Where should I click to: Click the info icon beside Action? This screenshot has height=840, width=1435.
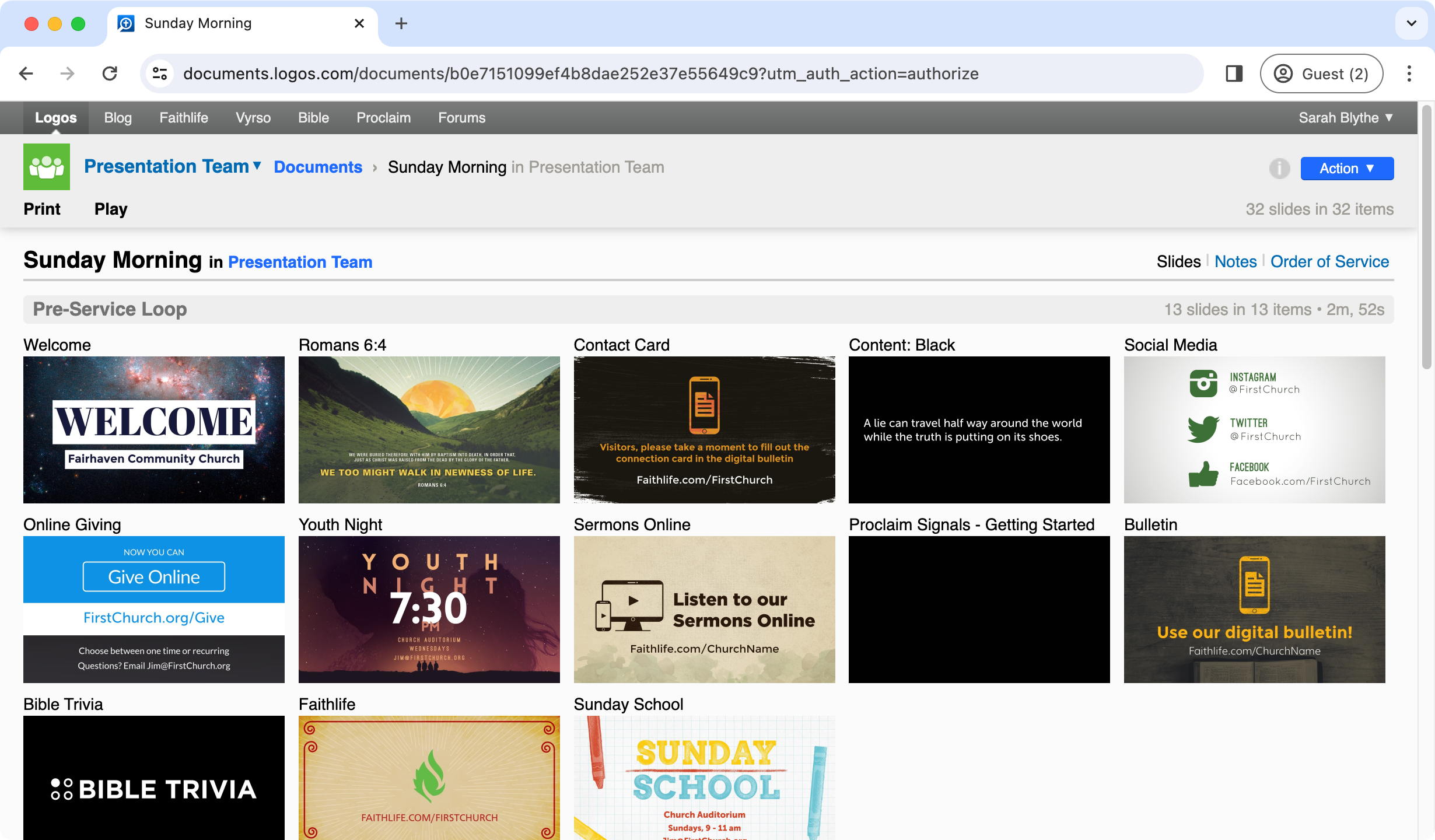click(x=1279, y=169)
